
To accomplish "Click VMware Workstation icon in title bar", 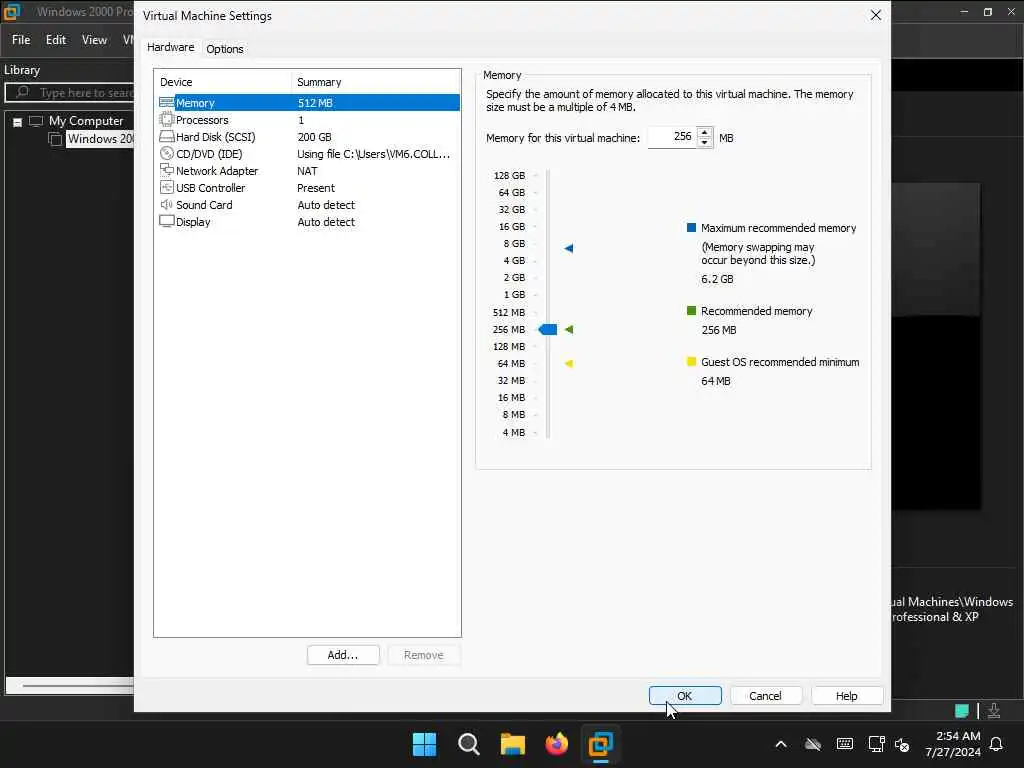I will click(x=12, y=12).
